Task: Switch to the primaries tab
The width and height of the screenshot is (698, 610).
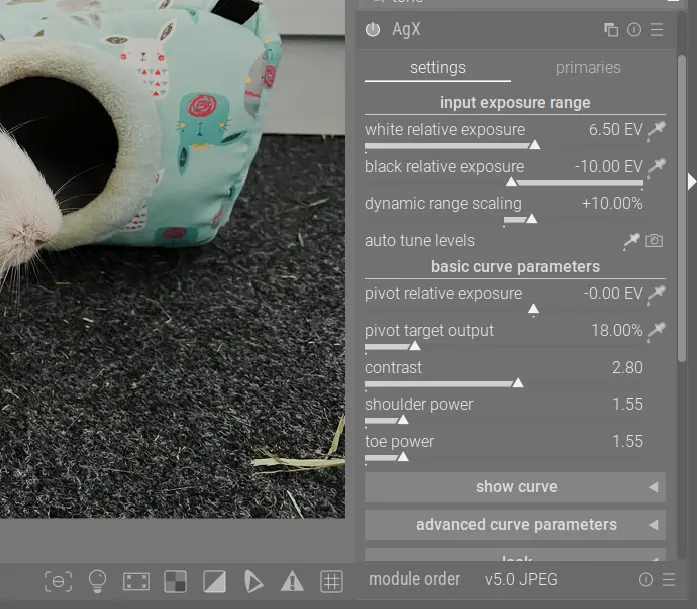Action: coord(588,67)
